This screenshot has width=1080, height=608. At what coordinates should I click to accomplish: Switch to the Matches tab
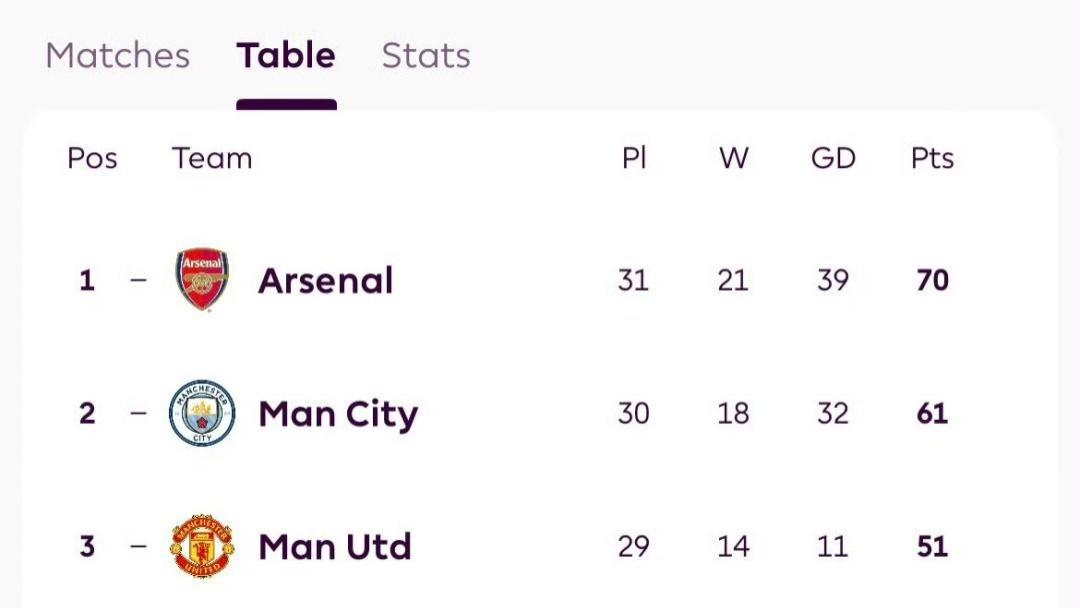tap(117, 55)
